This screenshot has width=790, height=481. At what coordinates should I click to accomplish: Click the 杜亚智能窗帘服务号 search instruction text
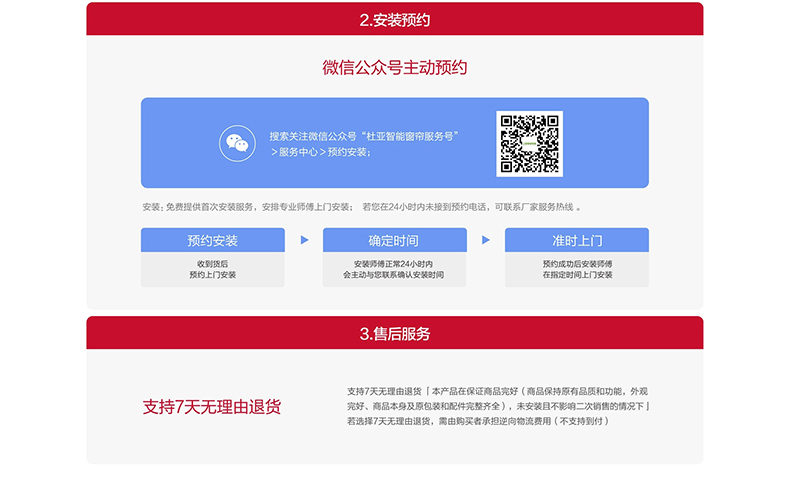click(364, 136)
